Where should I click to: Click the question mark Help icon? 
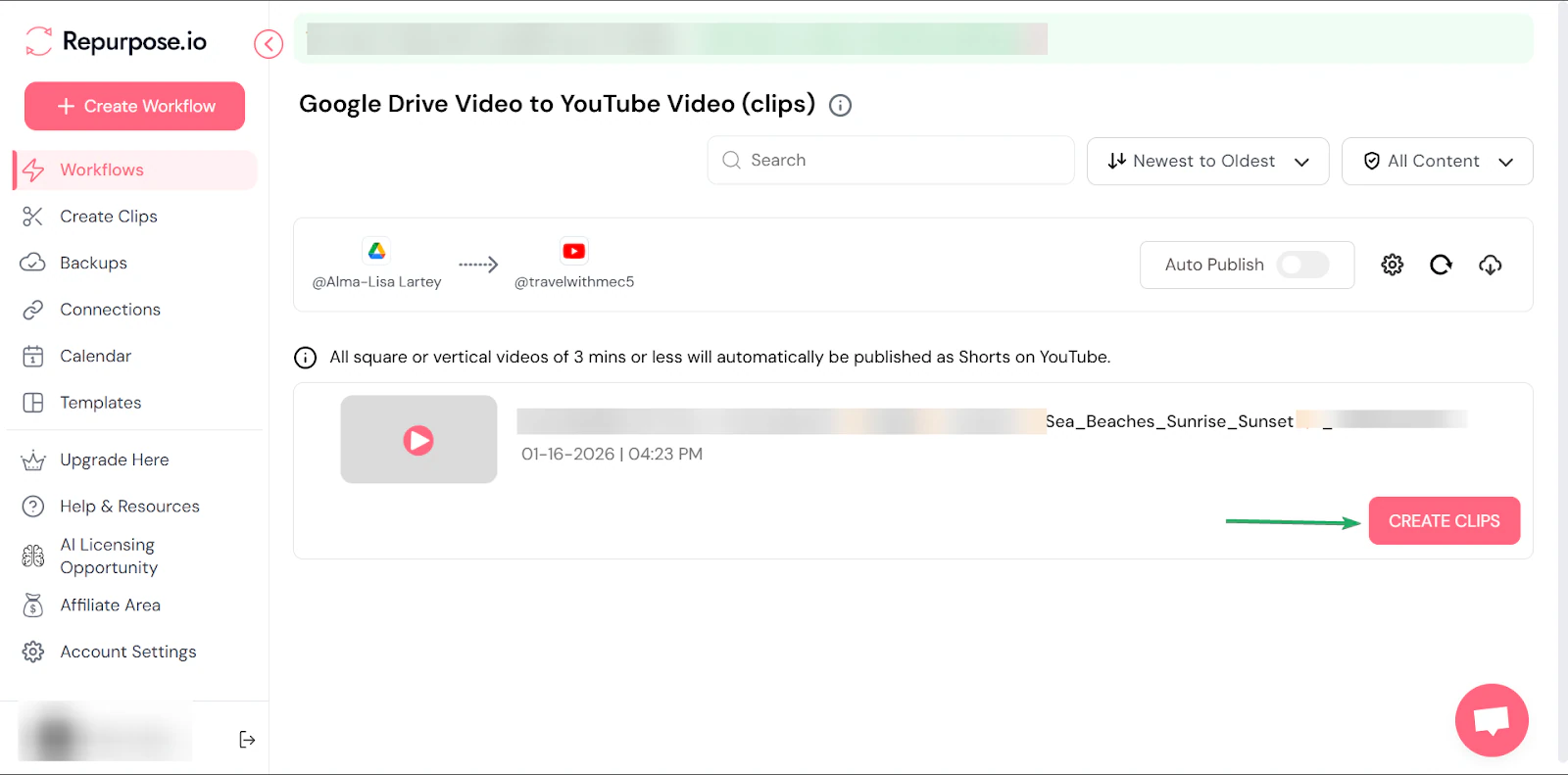pos(33,507)
